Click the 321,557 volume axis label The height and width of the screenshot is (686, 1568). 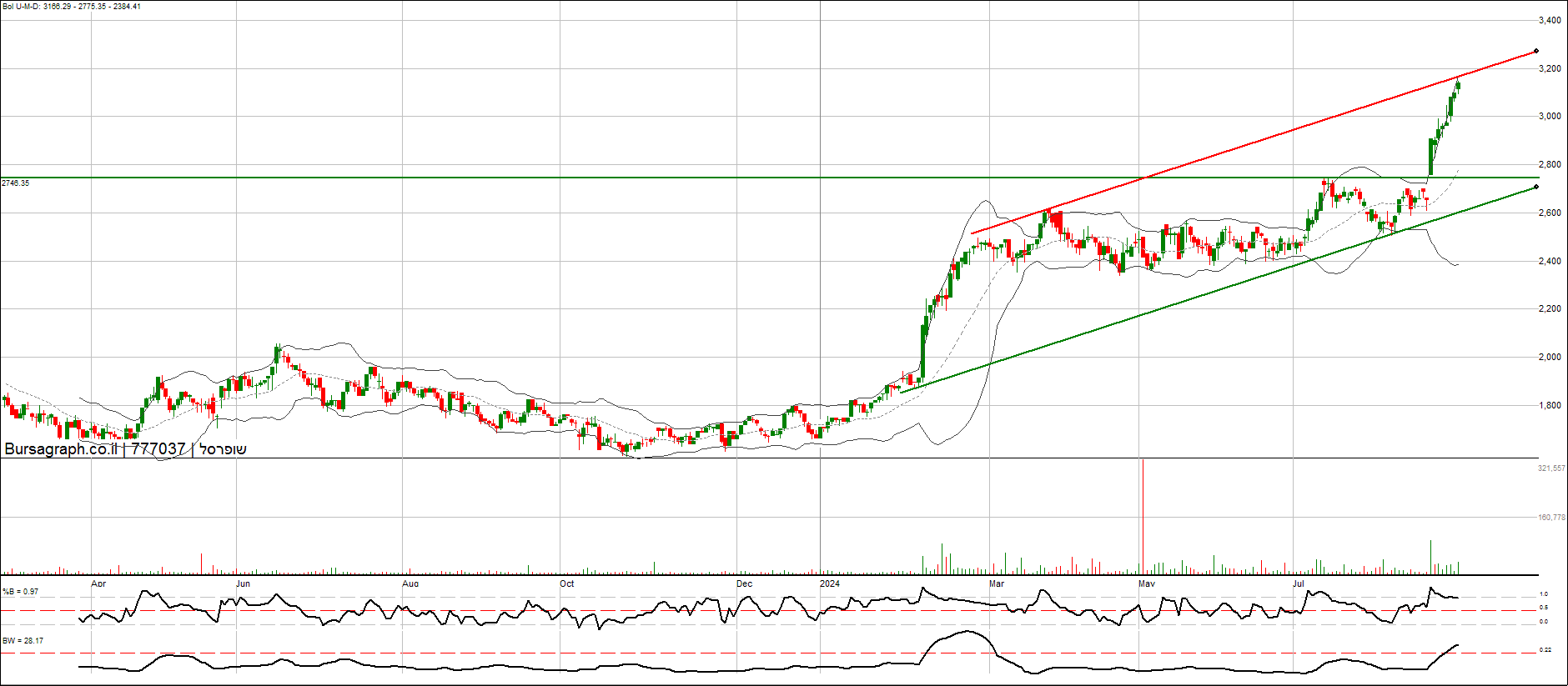[1551, 468]
